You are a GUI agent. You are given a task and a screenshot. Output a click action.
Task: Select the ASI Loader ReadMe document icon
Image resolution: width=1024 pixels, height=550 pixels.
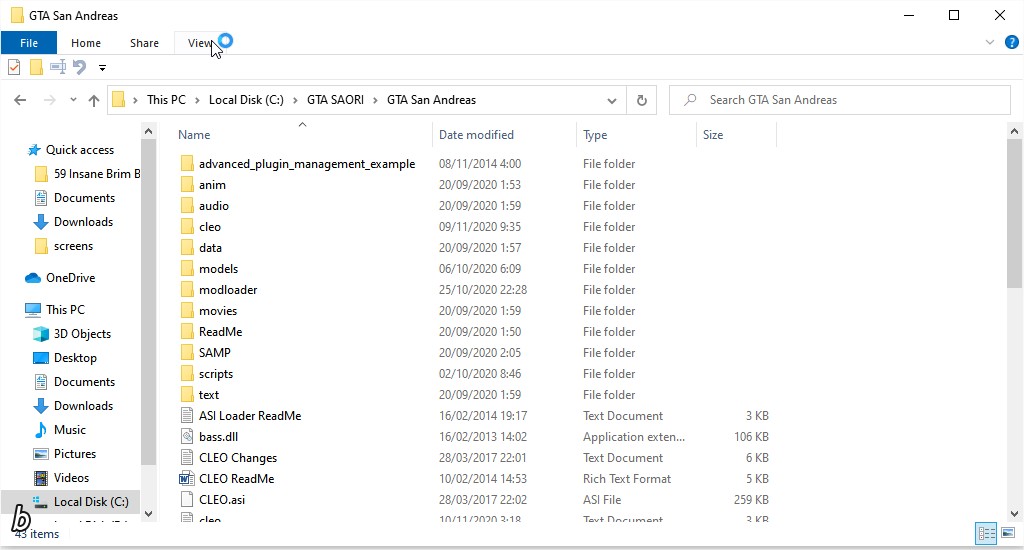(187, 415)
